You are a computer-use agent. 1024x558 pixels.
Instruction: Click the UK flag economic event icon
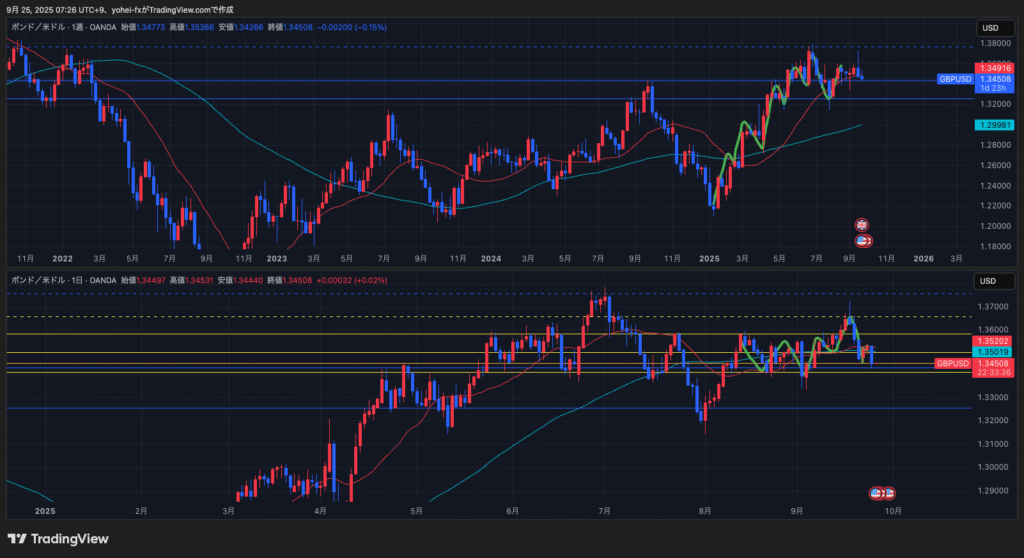[861, 225]
